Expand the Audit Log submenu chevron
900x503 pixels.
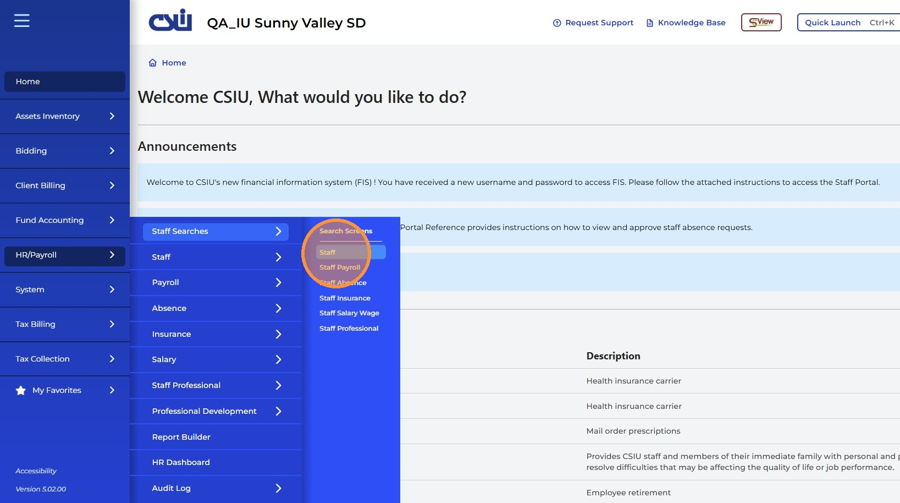[278, 488]
